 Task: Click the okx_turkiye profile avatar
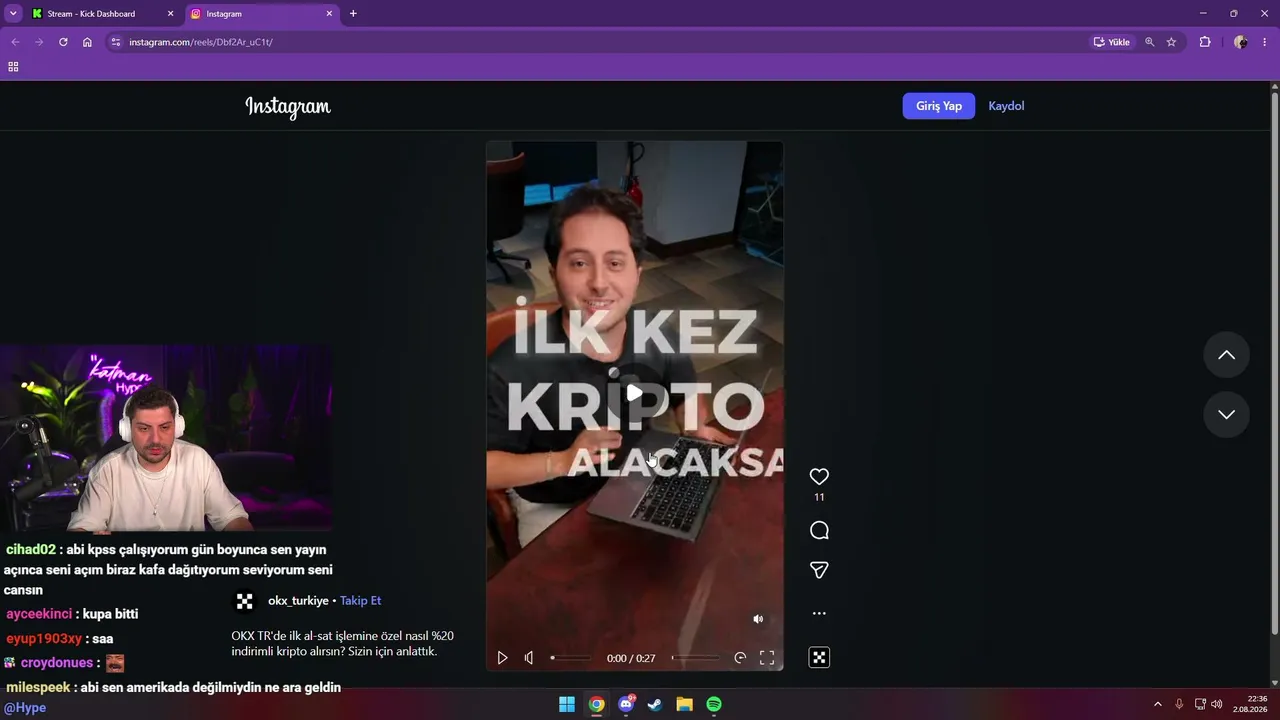pos(244,601)
